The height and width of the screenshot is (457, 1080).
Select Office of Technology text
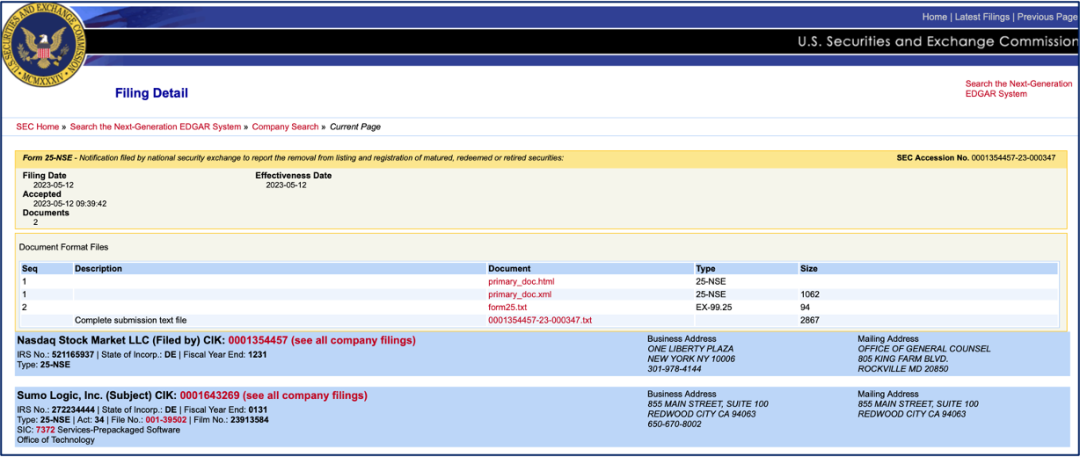[x=55, y=440]
